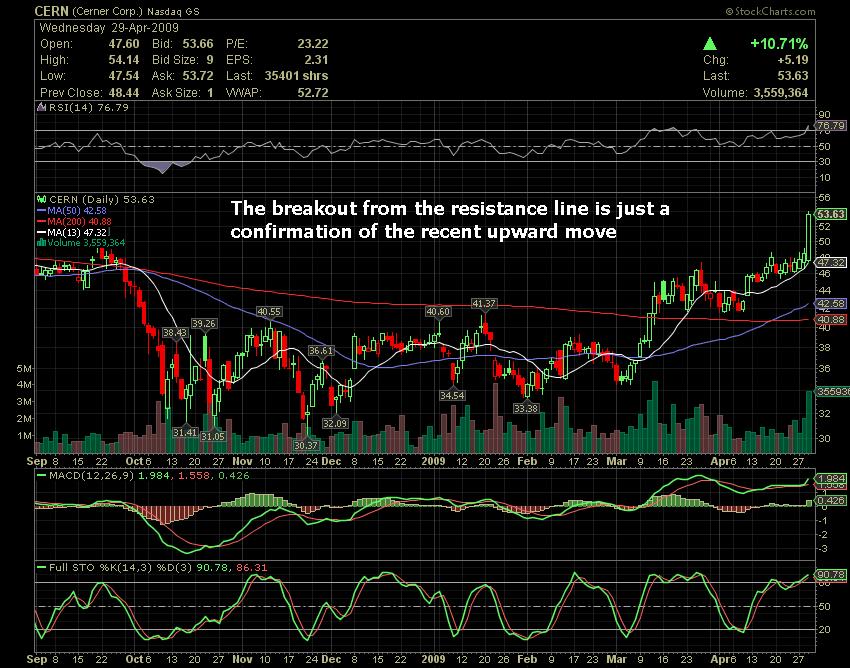This screenshot has width=850, height=668.
Task: Click the +10.71% percent change
Action: (x=779, y=44)
